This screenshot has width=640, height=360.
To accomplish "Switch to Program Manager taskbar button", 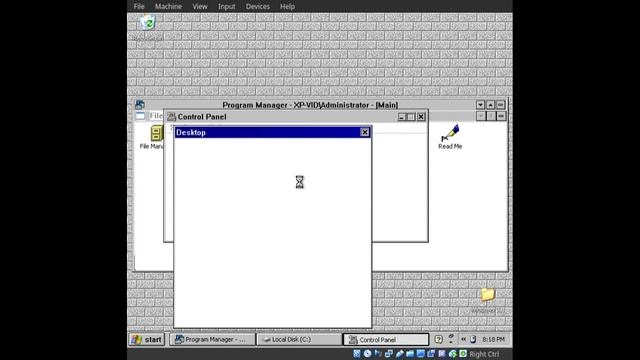I will (212, 339).
